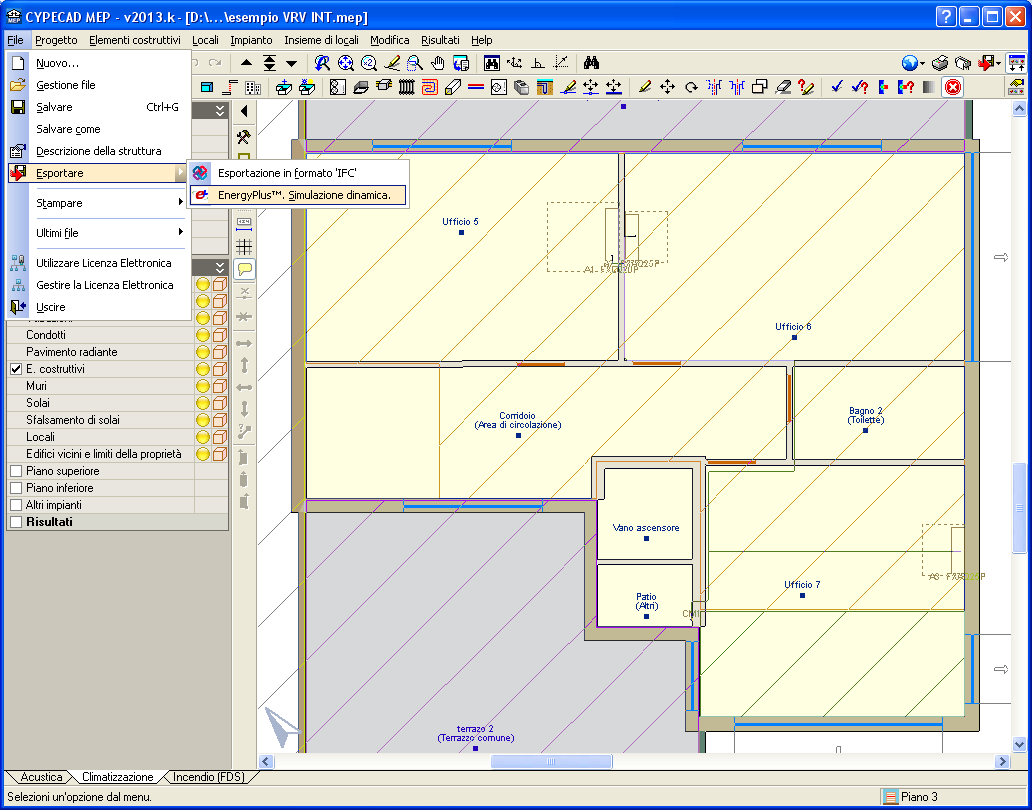Click the hammer and pick tools icon

(244, 137)
